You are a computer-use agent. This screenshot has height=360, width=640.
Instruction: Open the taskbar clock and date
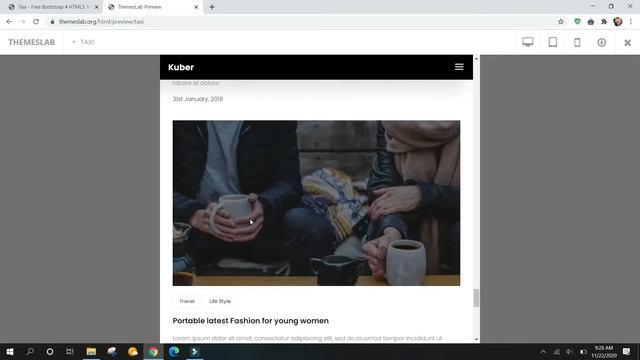(604, 351)
